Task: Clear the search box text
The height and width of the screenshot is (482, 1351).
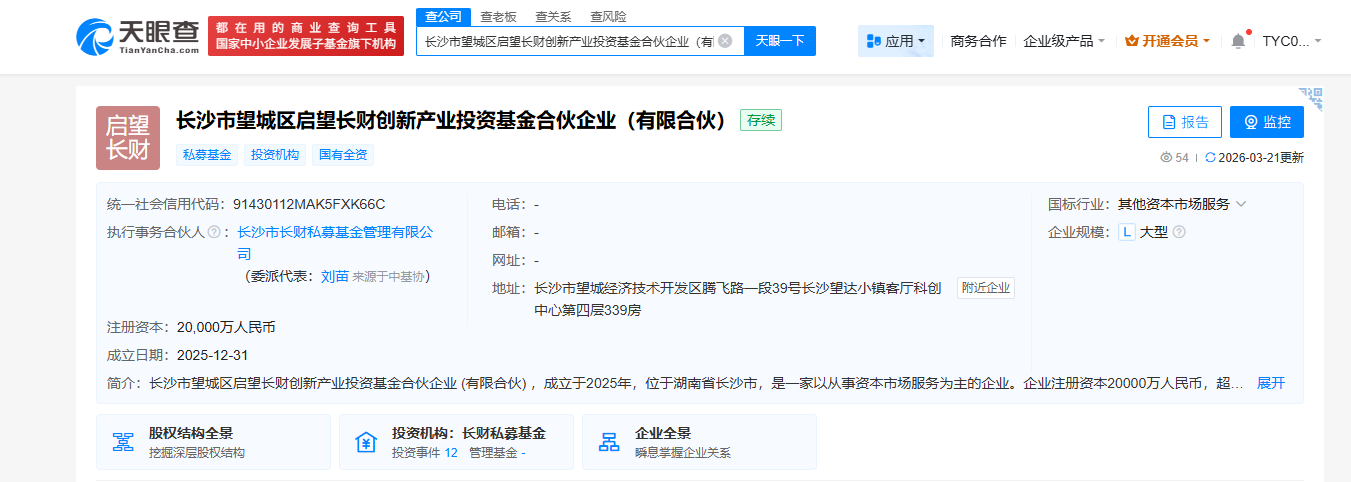Action: (x=725, y=41)
